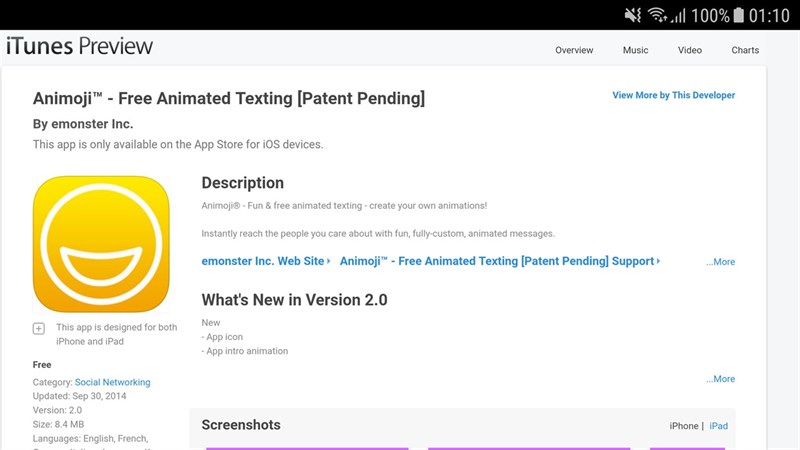Expand What's New with the More link

720,379
